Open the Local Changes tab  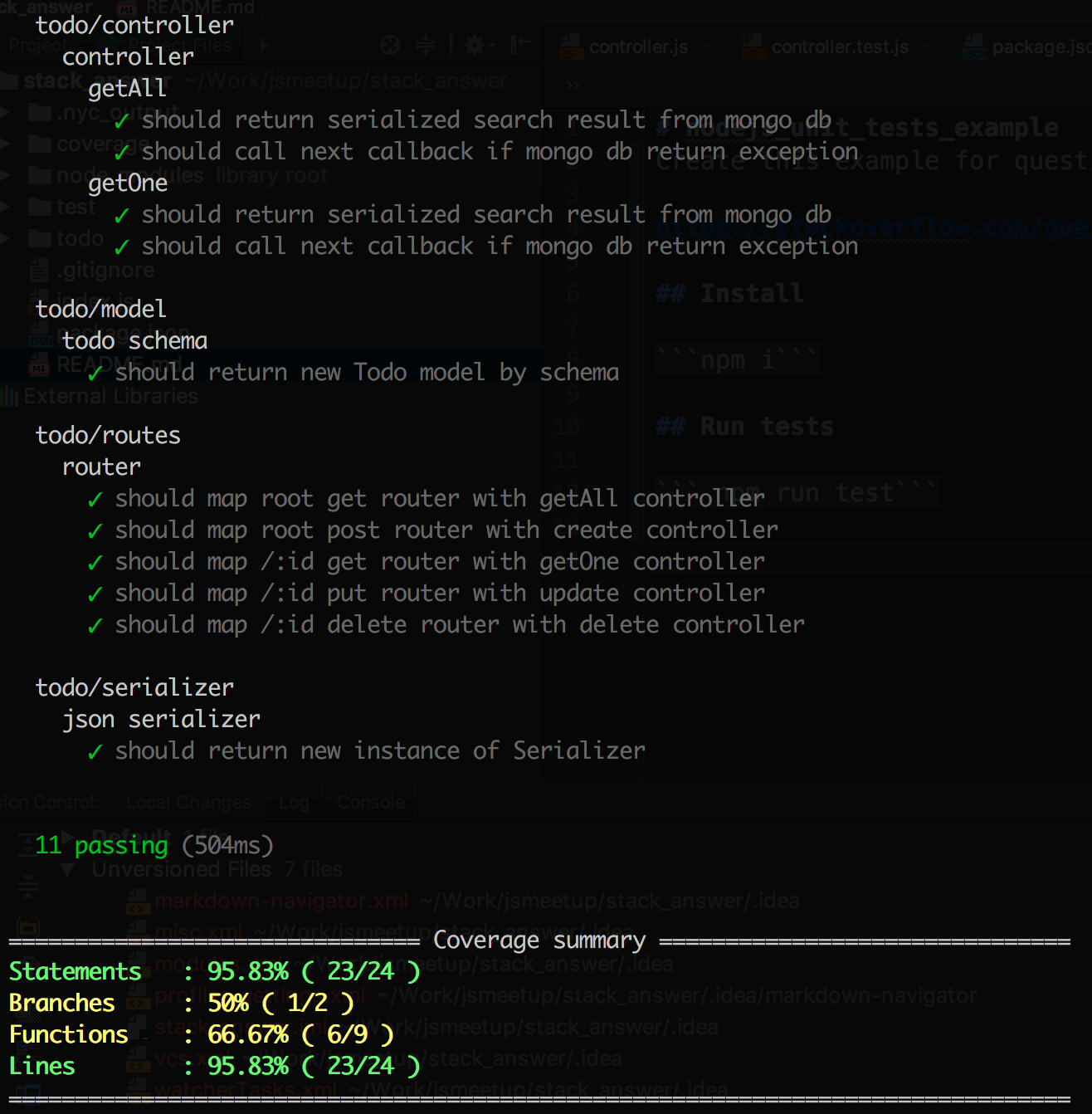188,803
